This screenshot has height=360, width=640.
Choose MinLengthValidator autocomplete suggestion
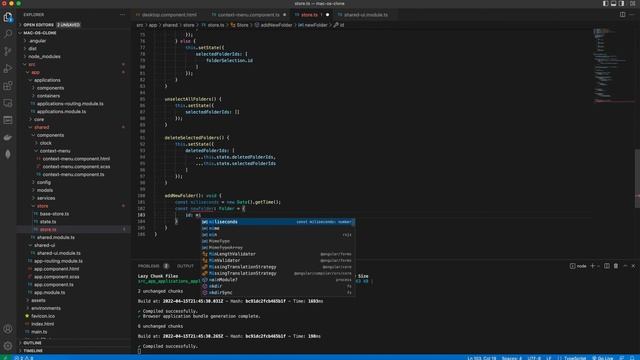(278, 254)
